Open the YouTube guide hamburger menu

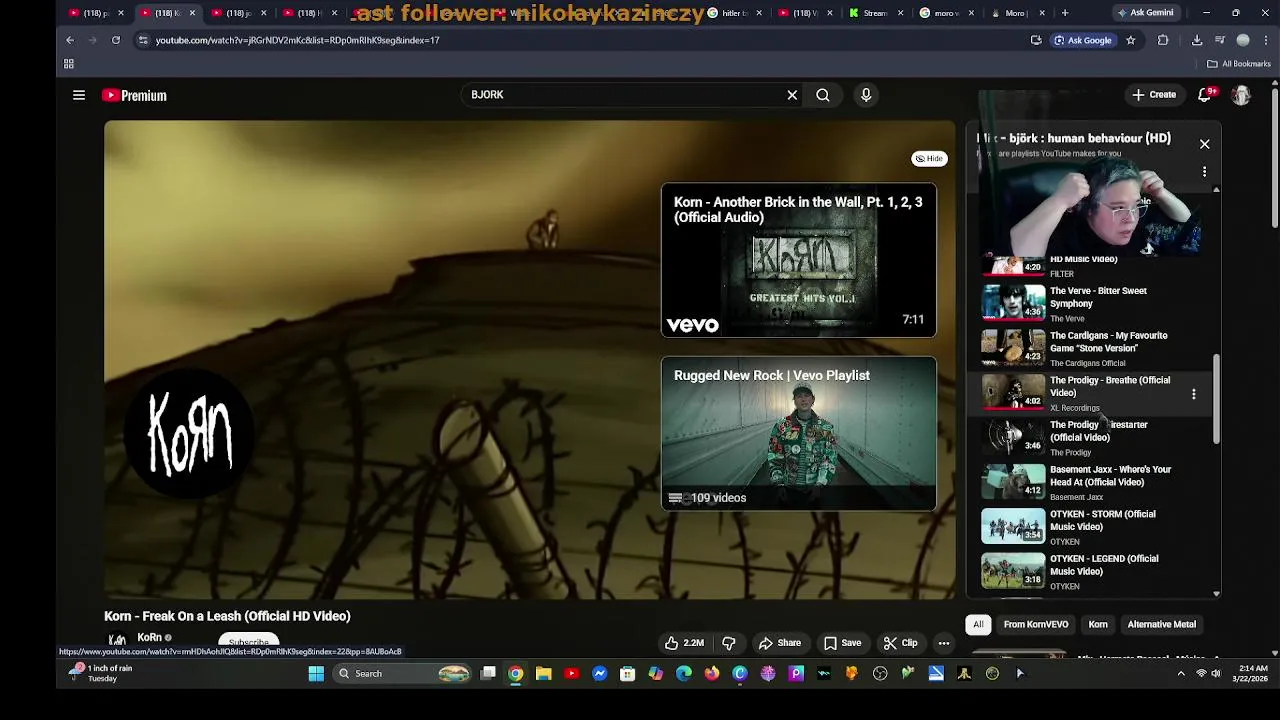coord(79,95)
